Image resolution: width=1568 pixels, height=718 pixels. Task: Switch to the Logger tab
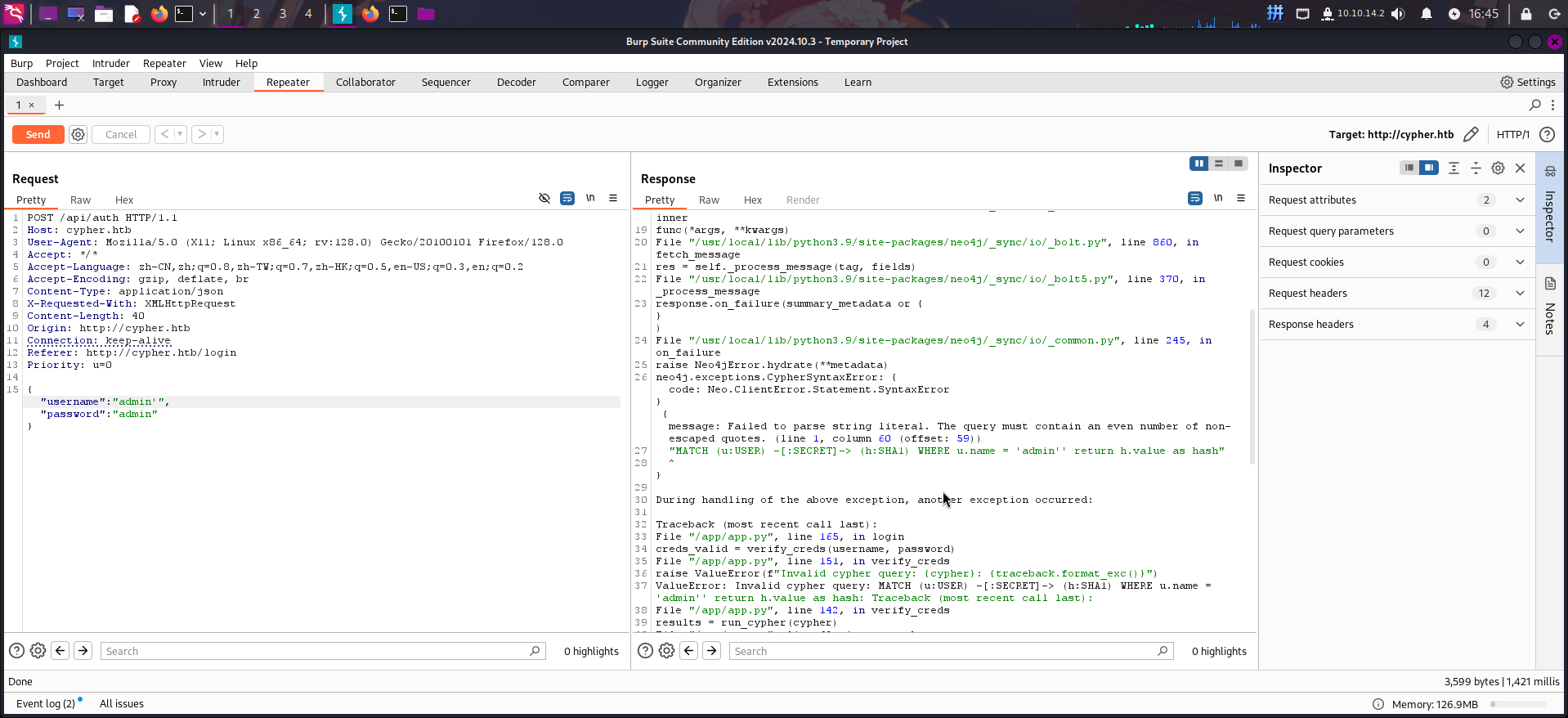pos(652,82)
